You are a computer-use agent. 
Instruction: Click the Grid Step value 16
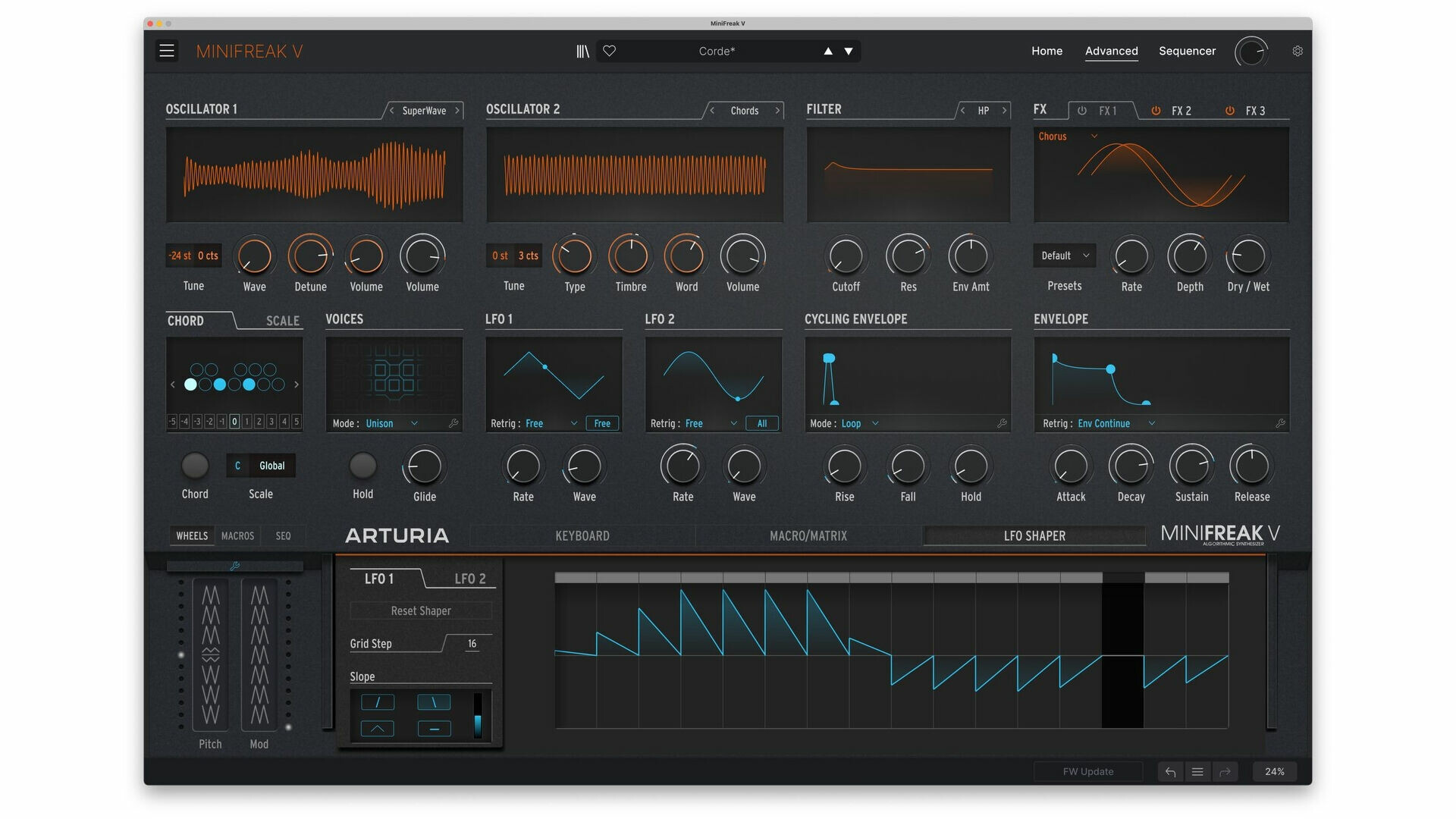click(x=472, y=644)
